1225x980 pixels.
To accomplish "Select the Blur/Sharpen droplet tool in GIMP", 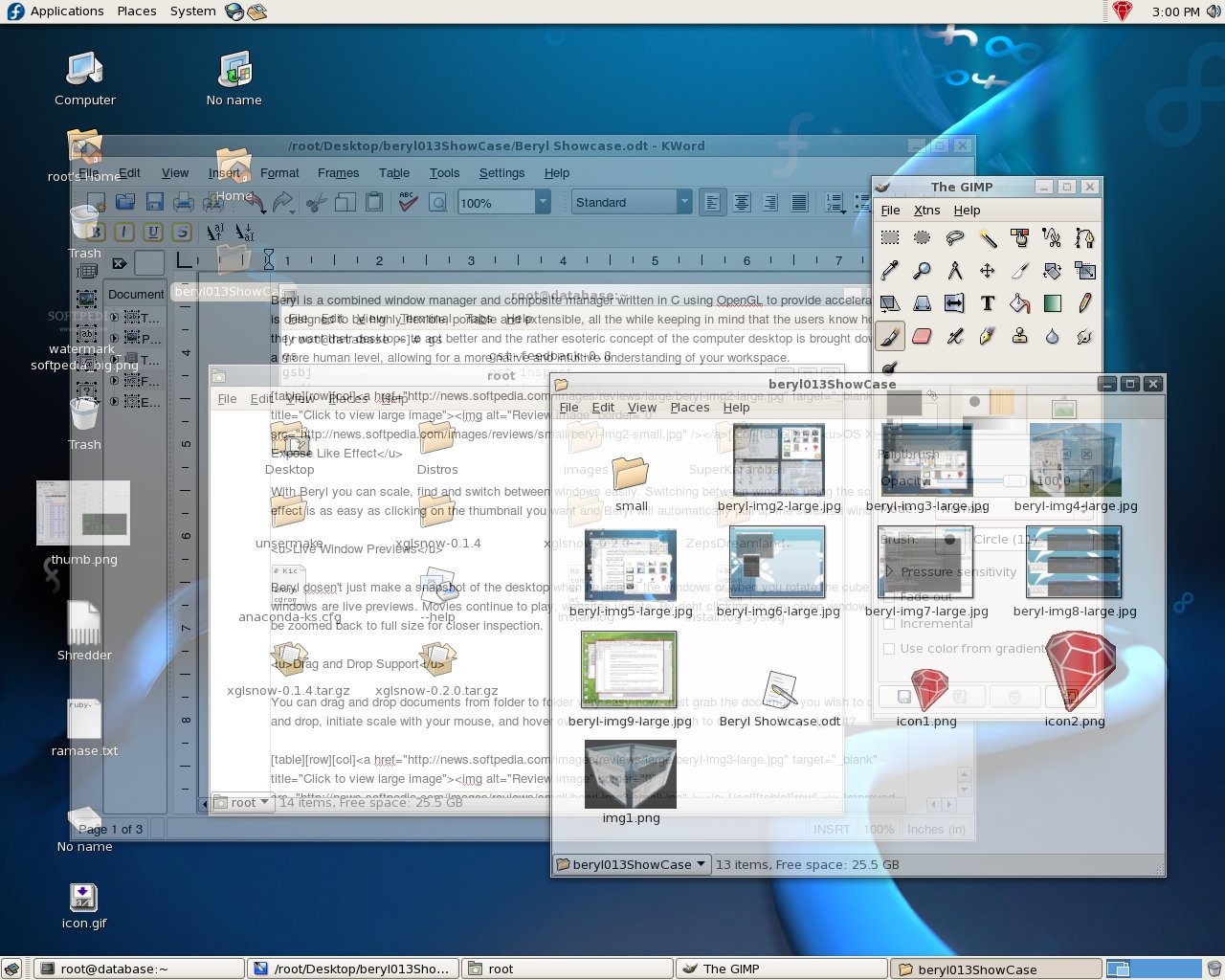I will [1053, 336].
